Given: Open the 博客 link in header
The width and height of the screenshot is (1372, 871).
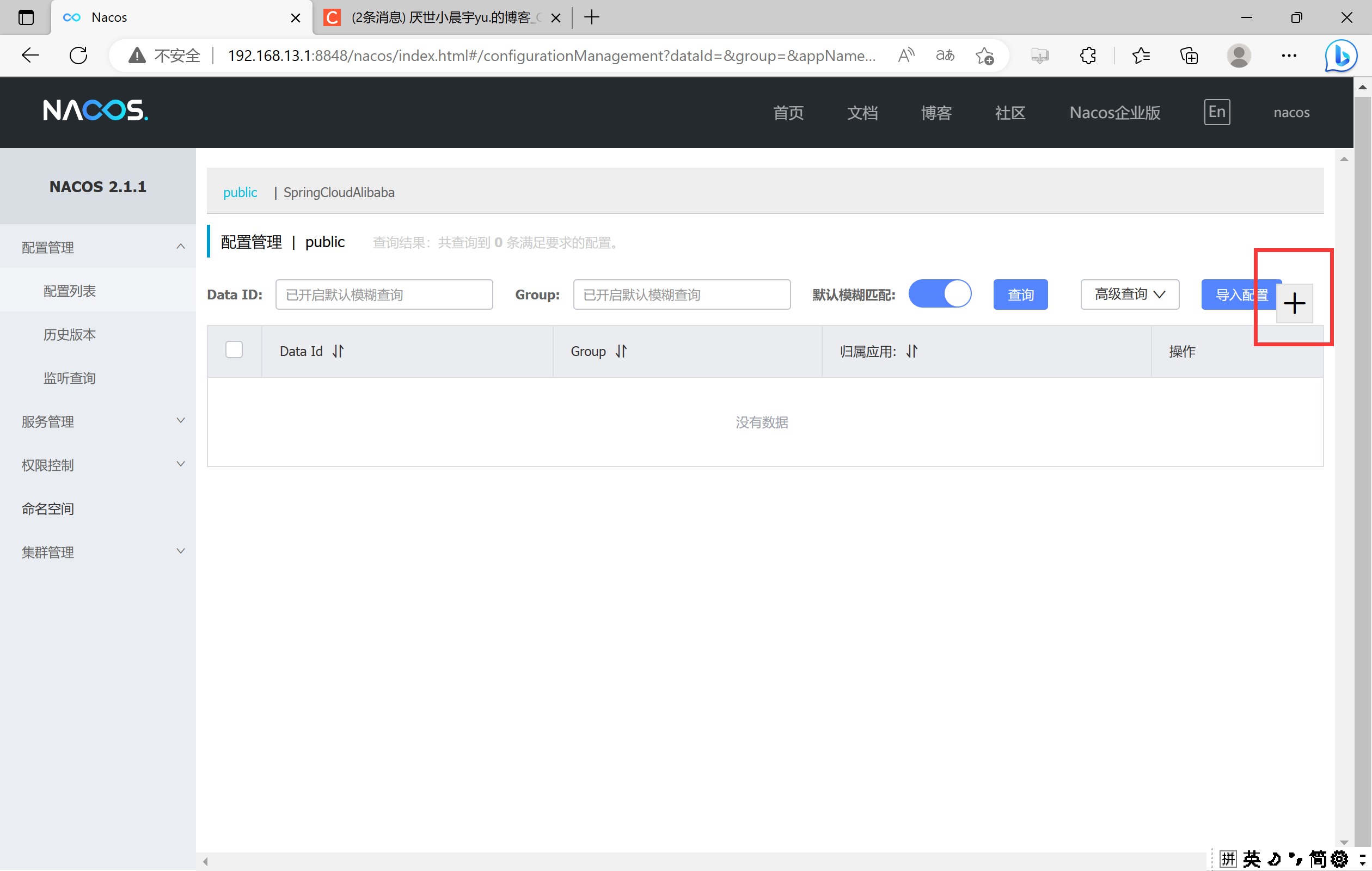Looking at the screenshot, I should click(936, 112).
